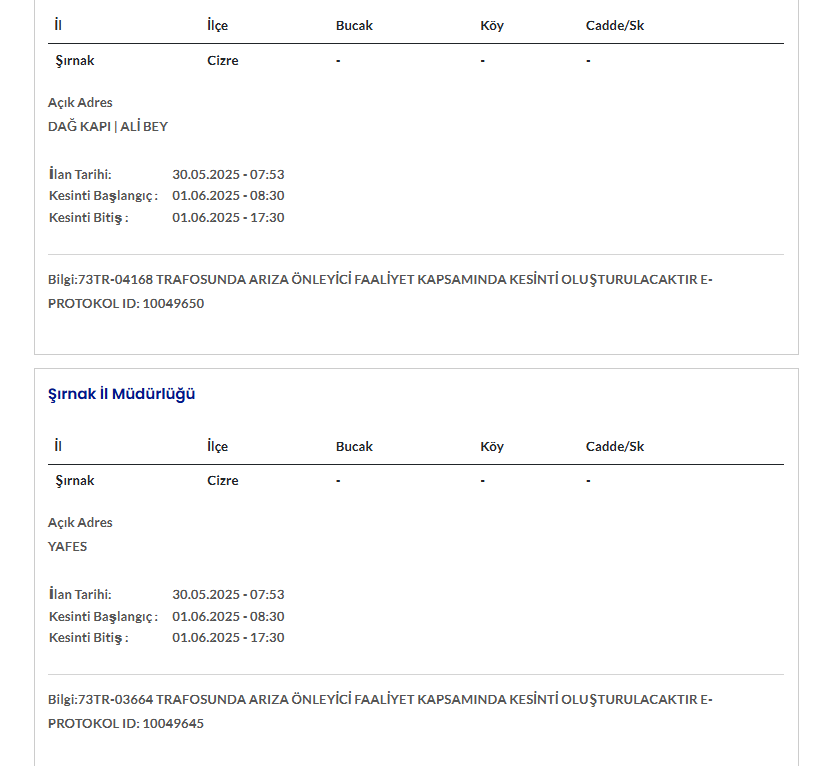Viewport: 831px width, 766px height.
Task: Click the Cizre cell in the top table
Action: (x=223, y=61)
